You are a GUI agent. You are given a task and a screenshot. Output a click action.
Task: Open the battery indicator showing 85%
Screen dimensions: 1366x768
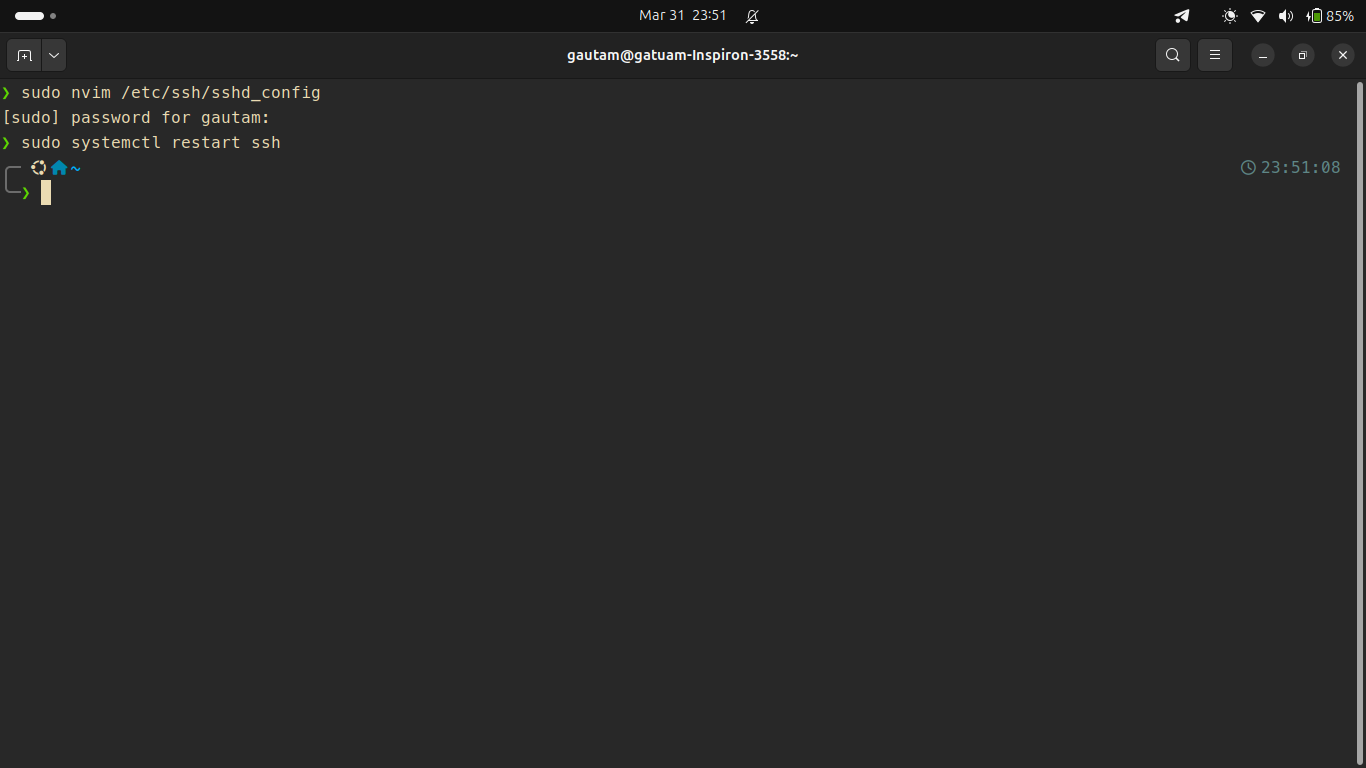pyautogui.click(x=1331, y=16)
